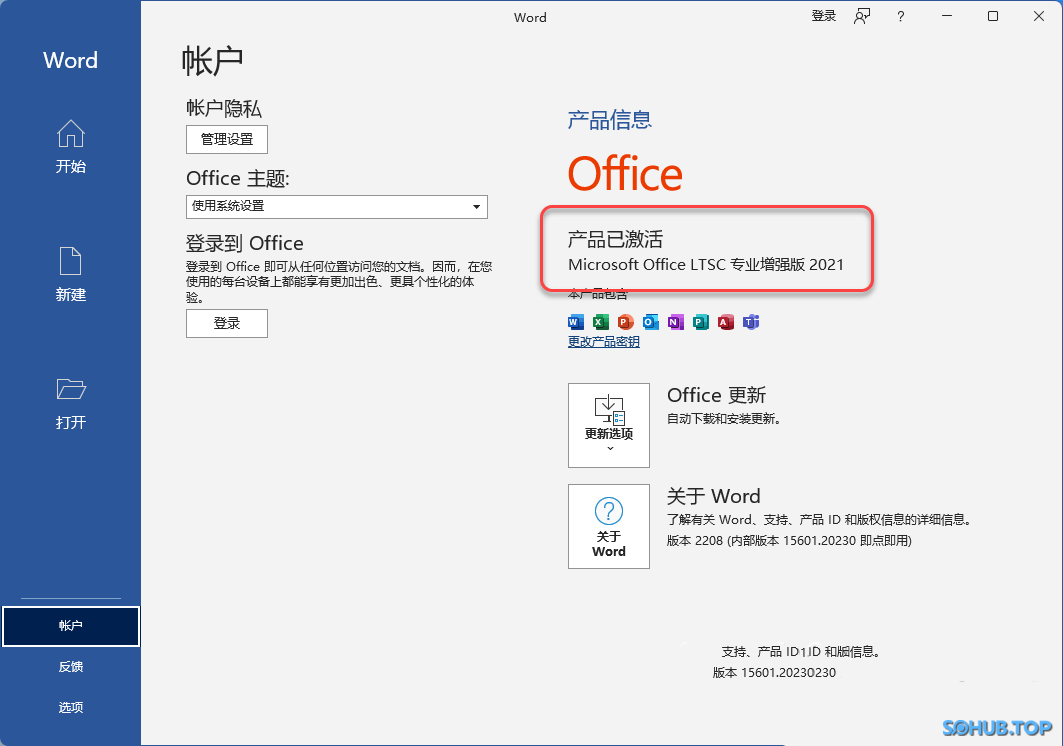Close the Word window
The image size is (1063, 746).
(x=1039, y=16)
